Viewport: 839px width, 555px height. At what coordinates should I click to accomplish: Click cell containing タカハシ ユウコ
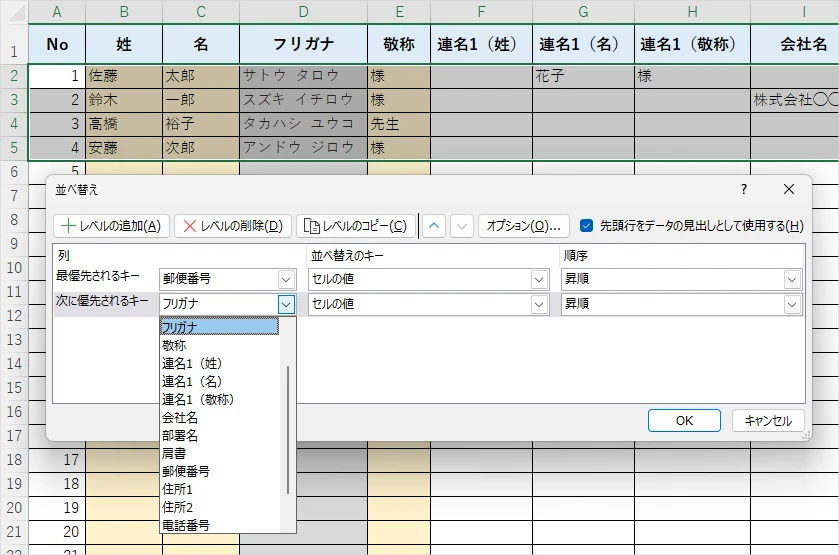303,124
